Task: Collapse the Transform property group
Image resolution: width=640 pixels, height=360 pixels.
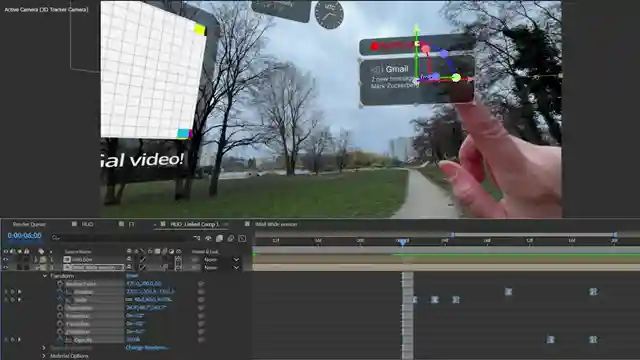Action: point(45,276)
